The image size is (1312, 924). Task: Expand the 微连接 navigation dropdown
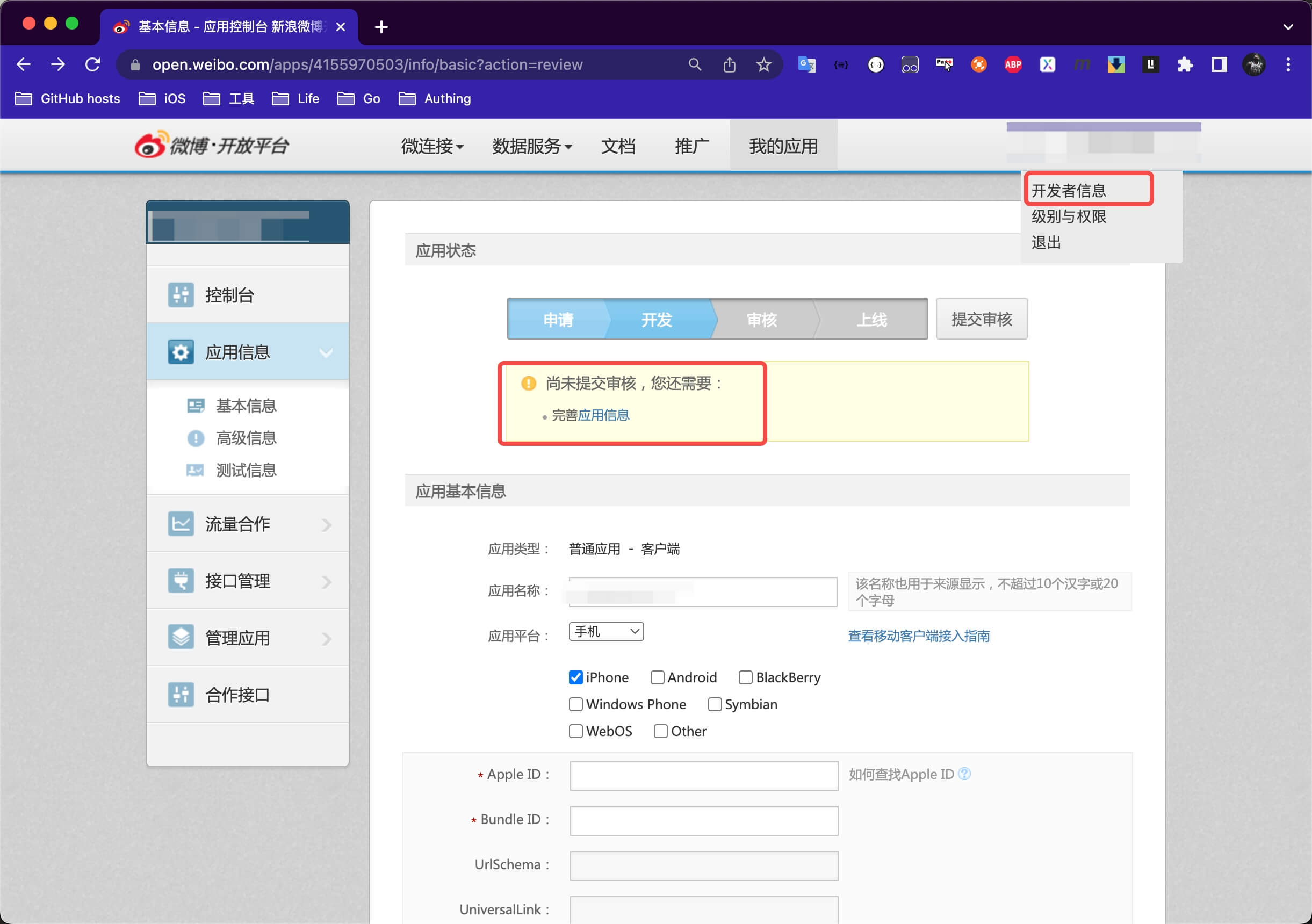click(431, 146)
